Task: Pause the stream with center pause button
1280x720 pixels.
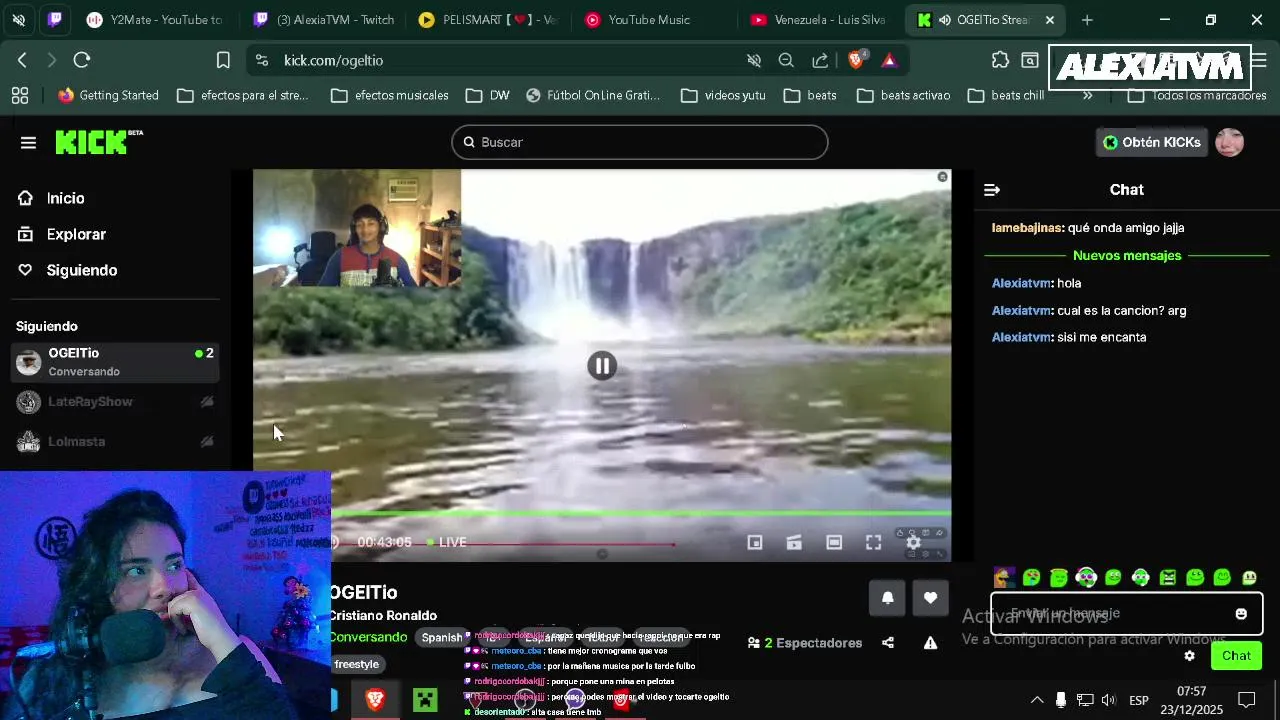Action: point(602,366)
